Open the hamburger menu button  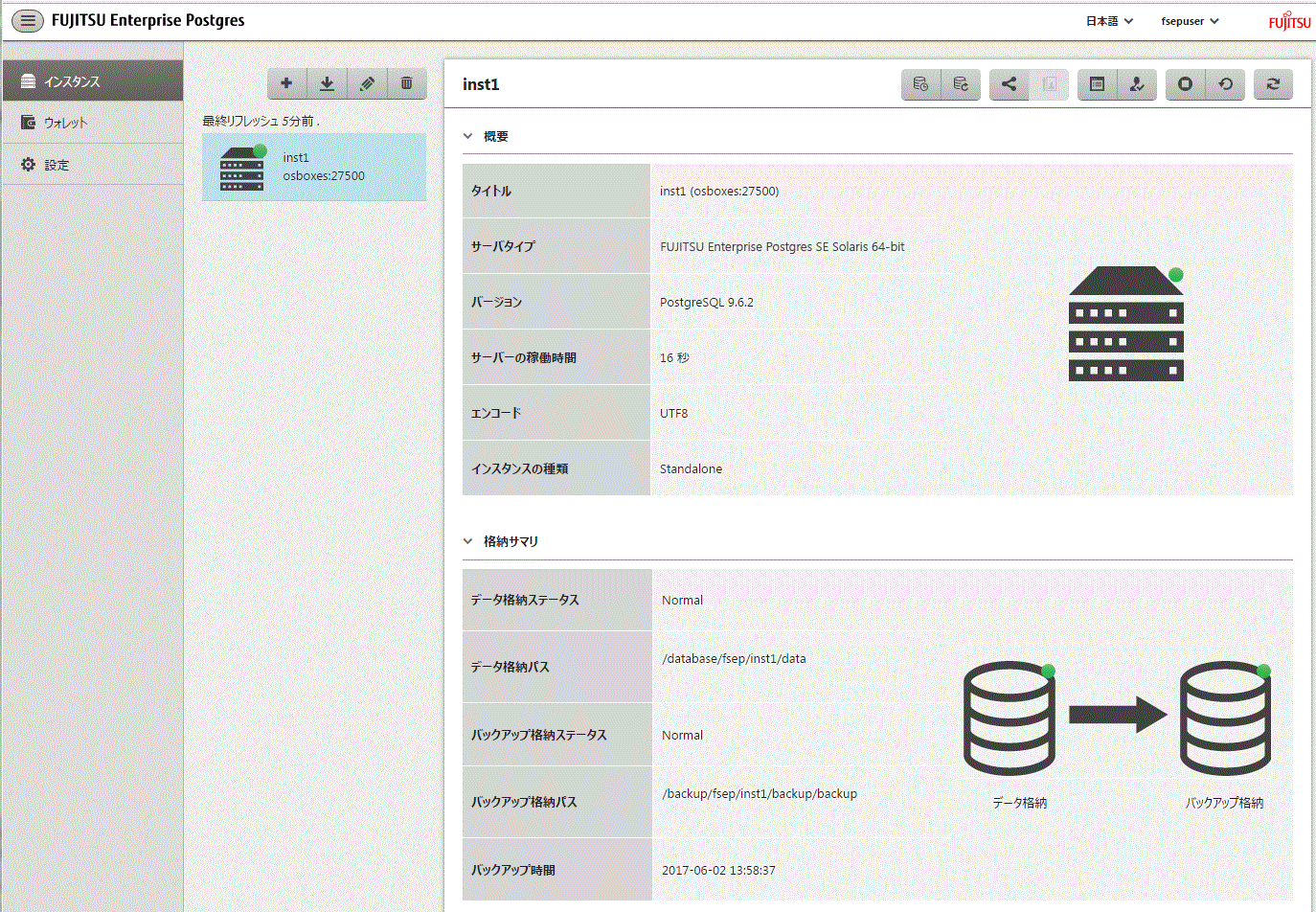coord(28,20)
